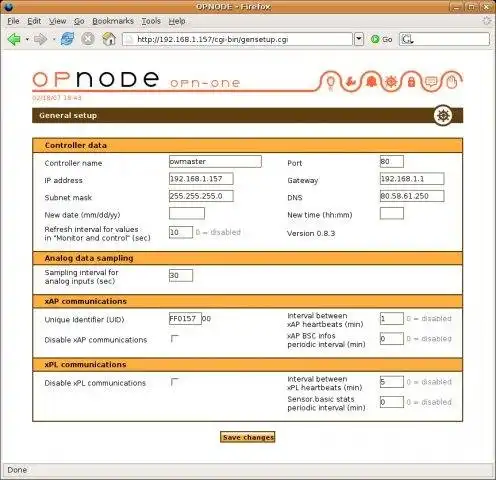Click the address bar URL field
This screenshot has height=480, width=496.
tap(237, 39)
